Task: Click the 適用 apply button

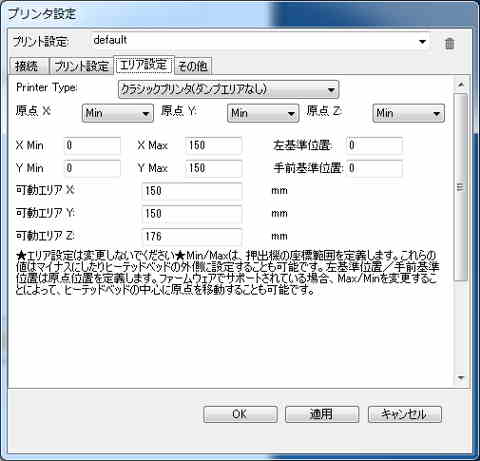Action: [322, 414]
